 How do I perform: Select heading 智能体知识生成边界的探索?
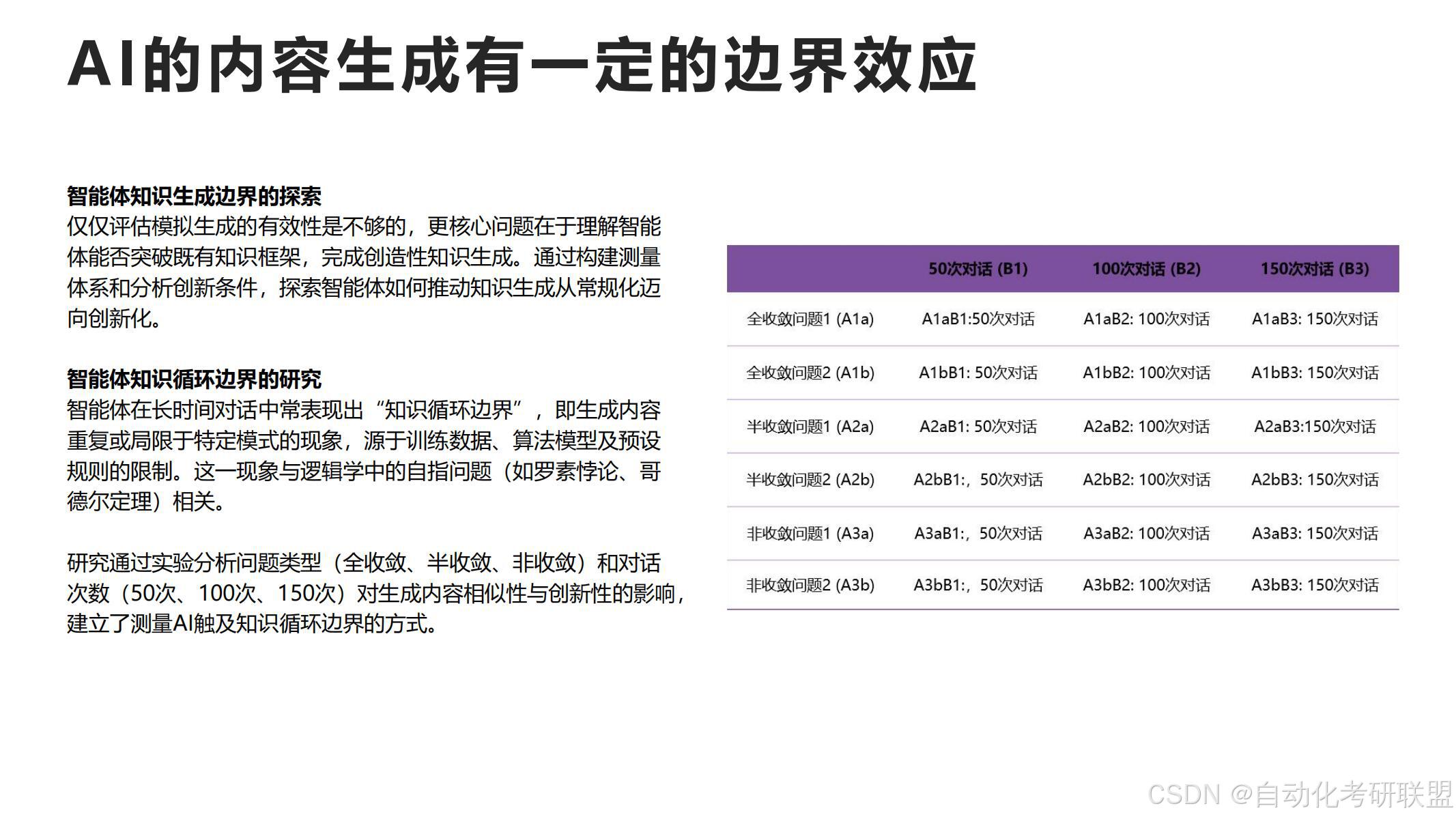194,197
